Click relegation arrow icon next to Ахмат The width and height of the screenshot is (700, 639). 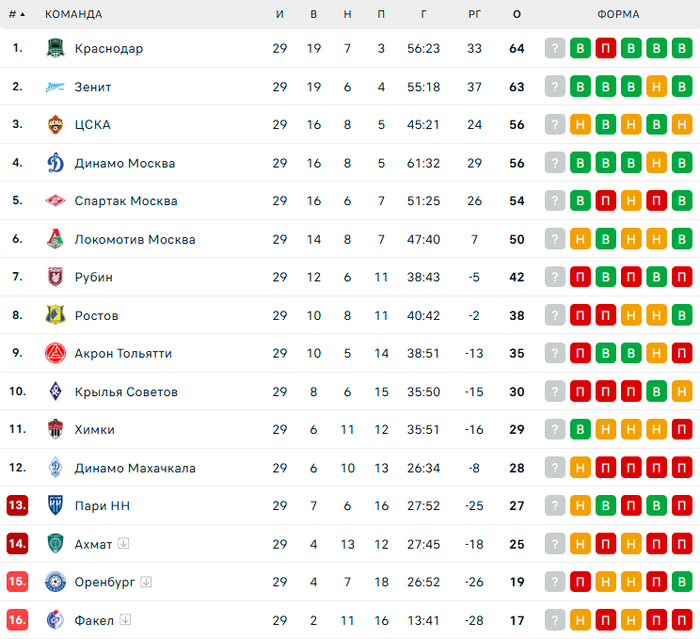click(x=123, y=544)
